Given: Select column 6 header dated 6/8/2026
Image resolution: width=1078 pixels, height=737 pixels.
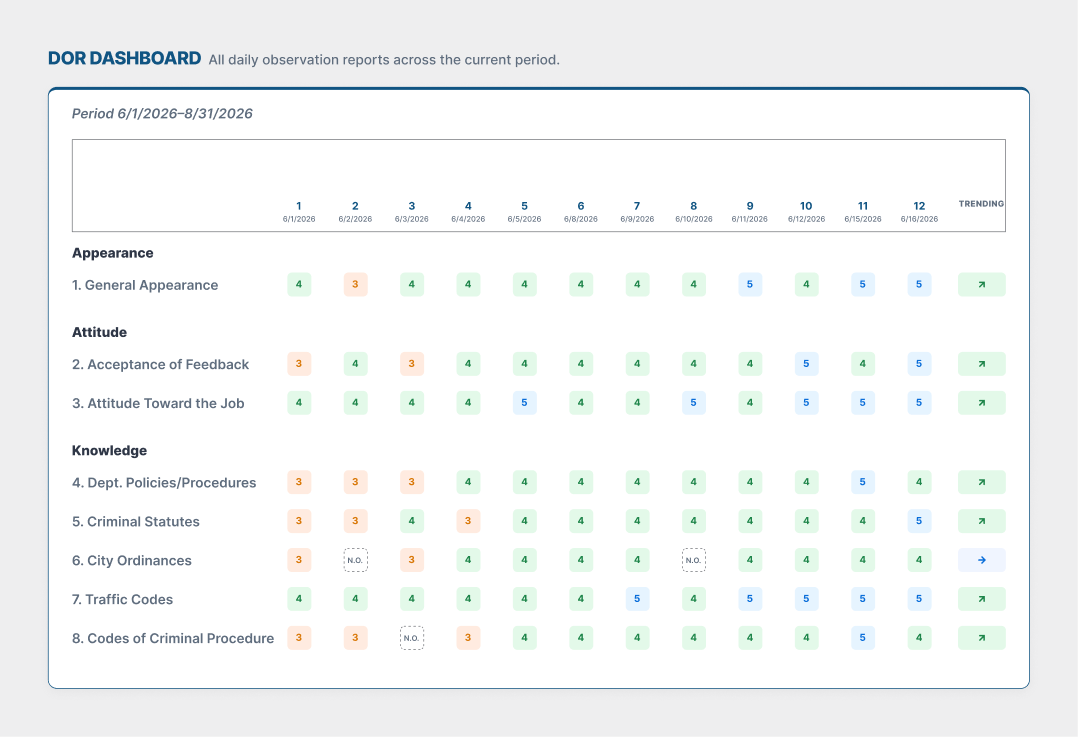Looking at the screenshot, I should pyautogui.click(x=581, y=212).
